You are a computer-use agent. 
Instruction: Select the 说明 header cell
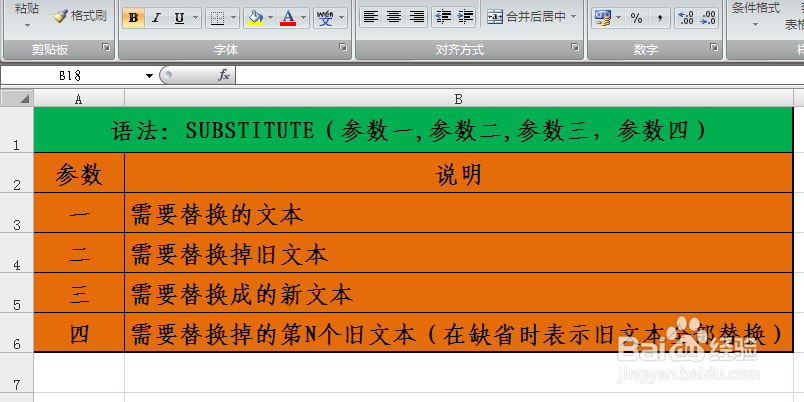coord(459,173)
